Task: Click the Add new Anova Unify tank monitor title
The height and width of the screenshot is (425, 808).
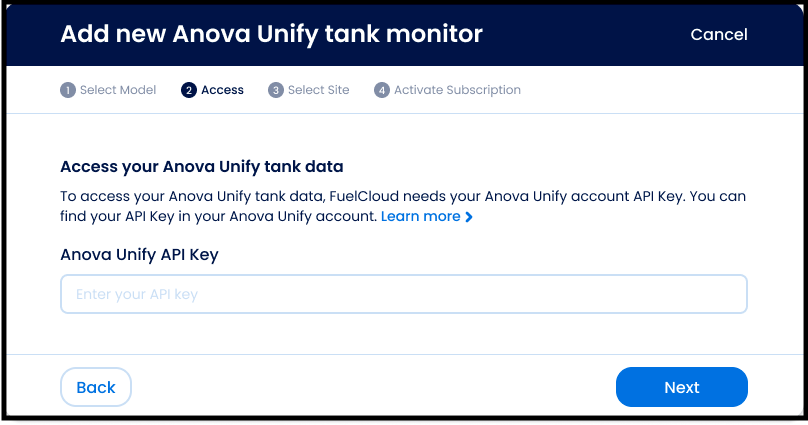Action: click(x=271, y=34)
